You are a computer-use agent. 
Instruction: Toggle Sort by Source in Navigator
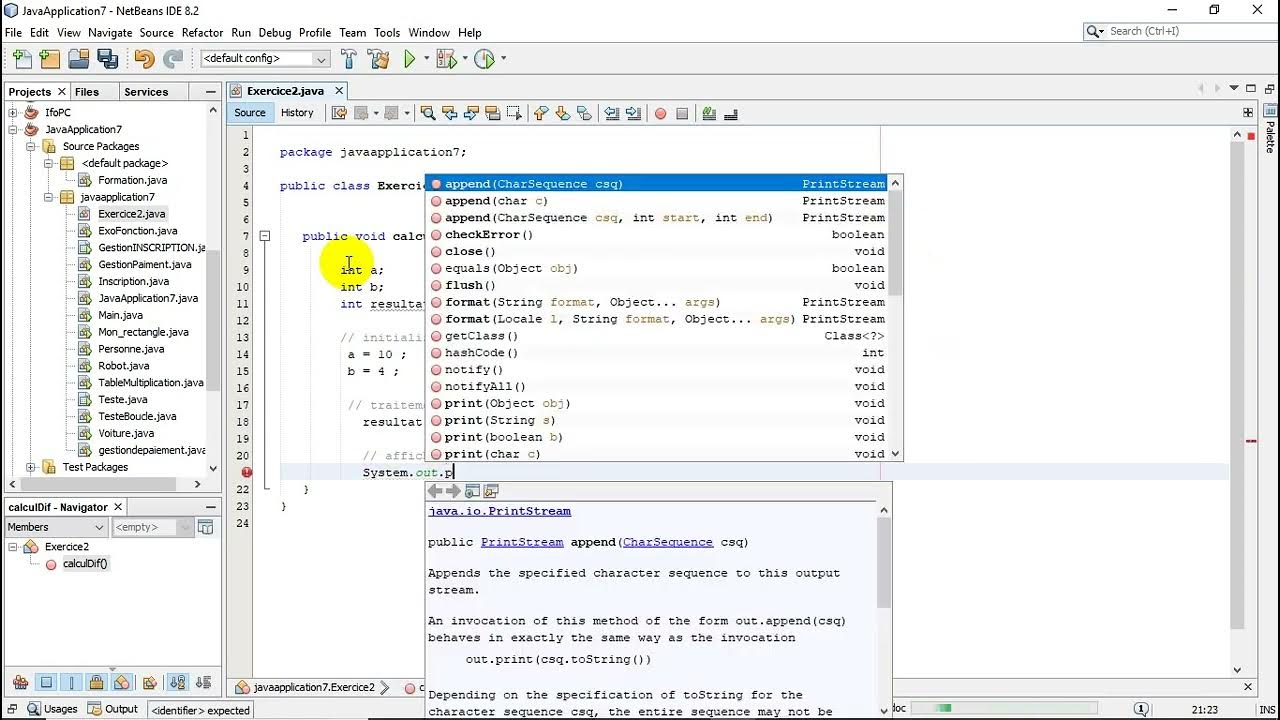[x=202, y=683]
